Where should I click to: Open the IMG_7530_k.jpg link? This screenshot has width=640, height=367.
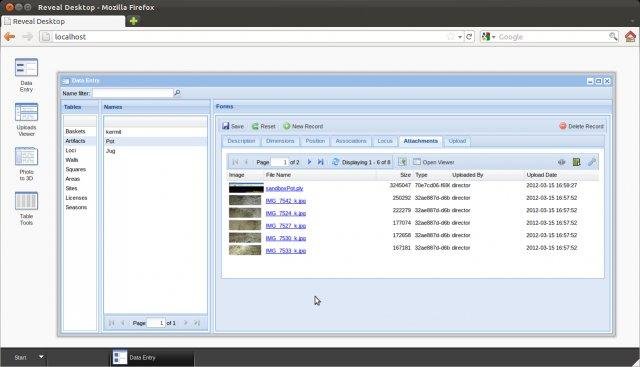286,238
